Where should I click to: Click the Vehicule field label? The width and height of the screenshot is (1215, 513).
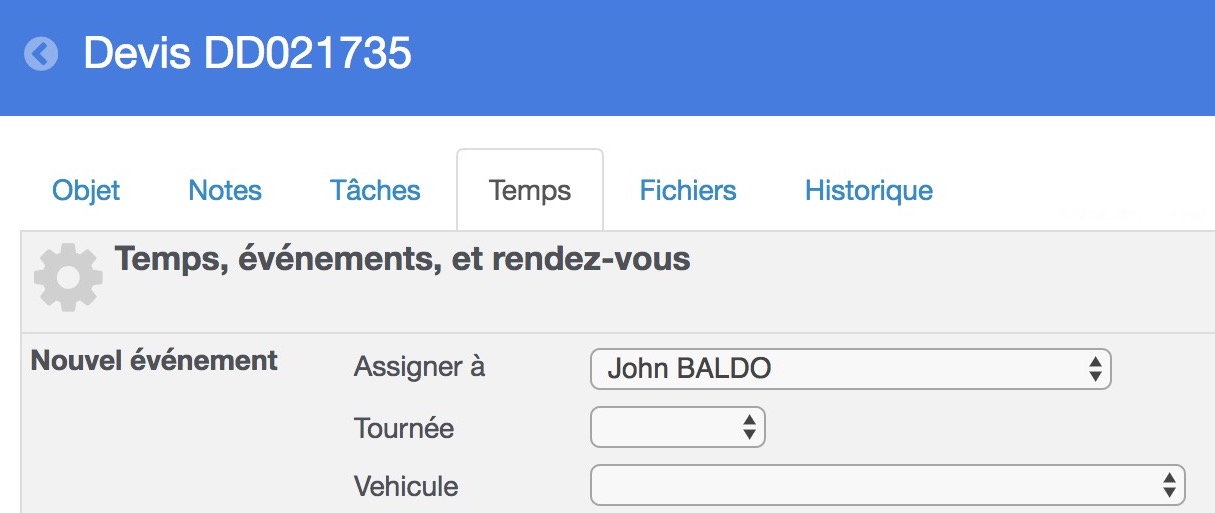(x=406, y=486)
